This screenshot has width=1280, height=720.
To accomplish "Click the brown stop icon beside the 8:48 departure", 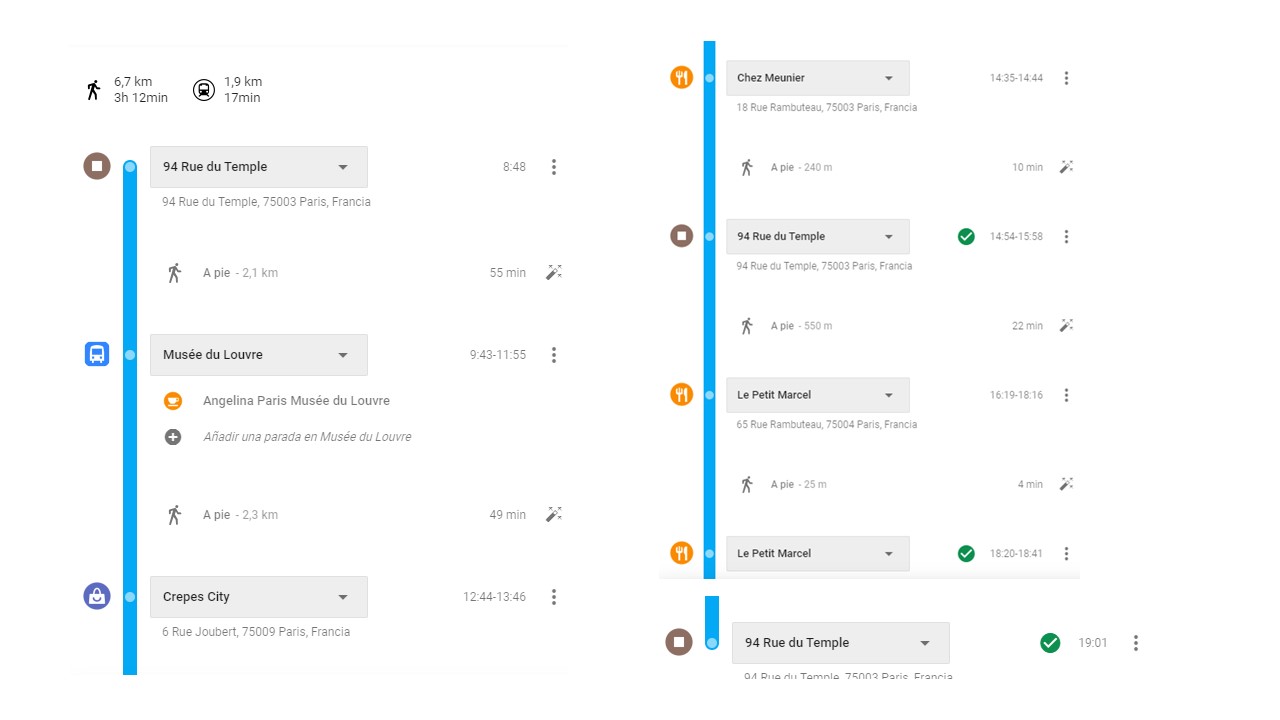I will coord(97,166).
